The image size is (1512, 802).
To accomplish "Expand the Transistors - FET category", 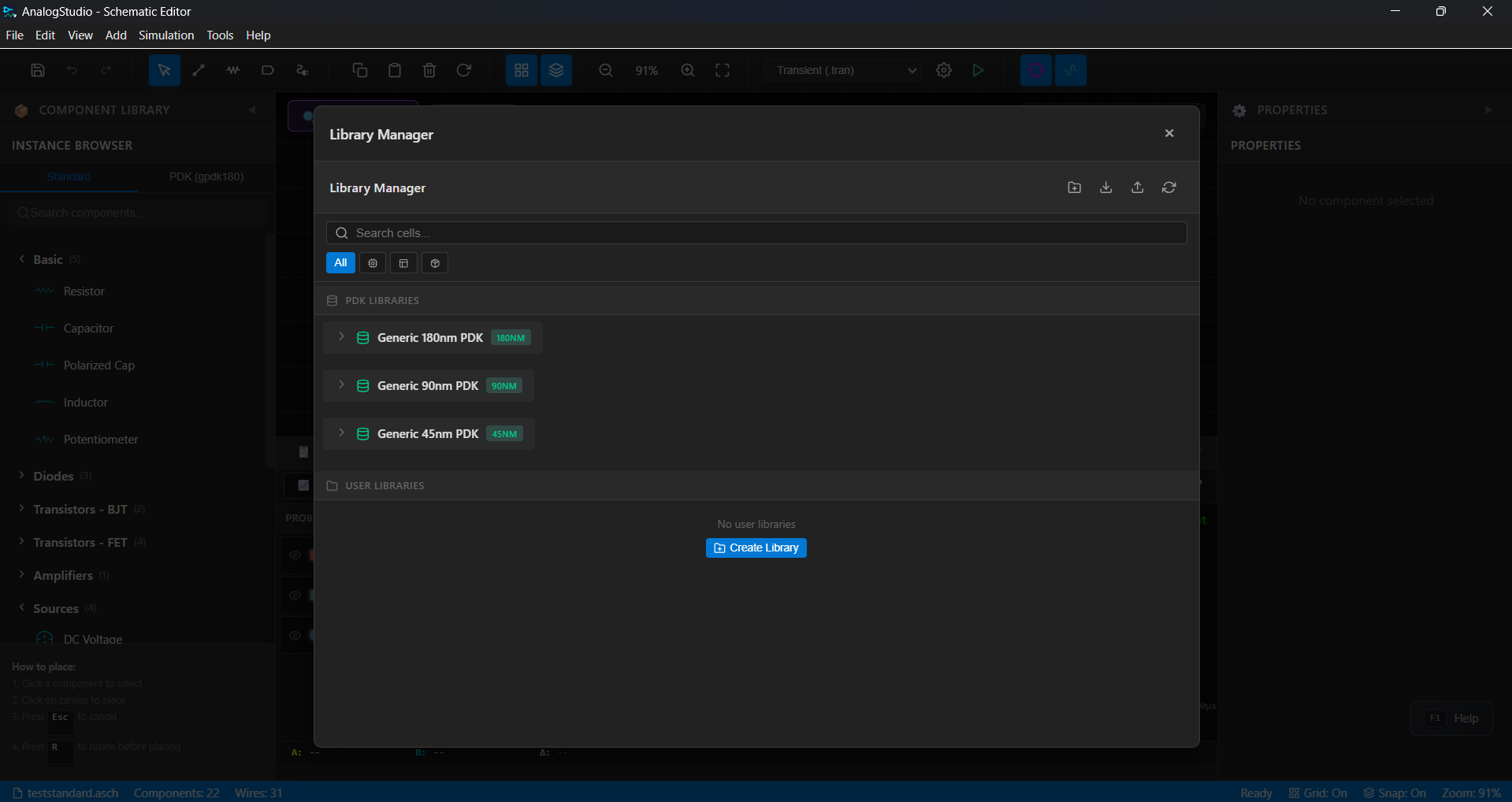I will [21, 542].
